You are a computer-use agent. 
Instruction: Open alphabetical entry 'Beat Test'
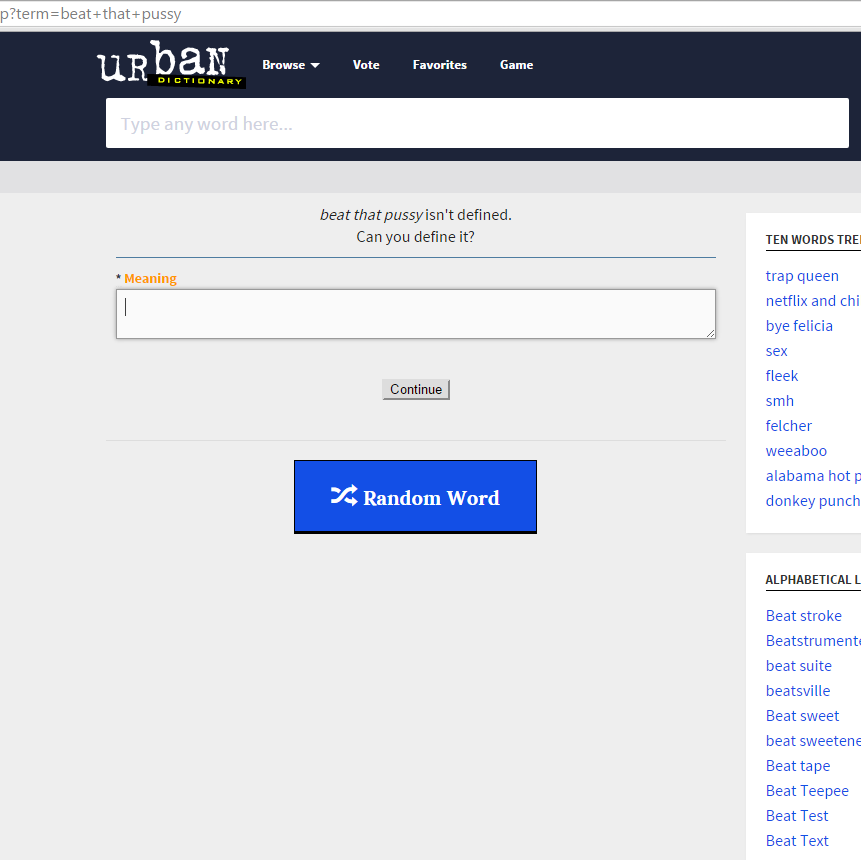(x=797, y=816)
